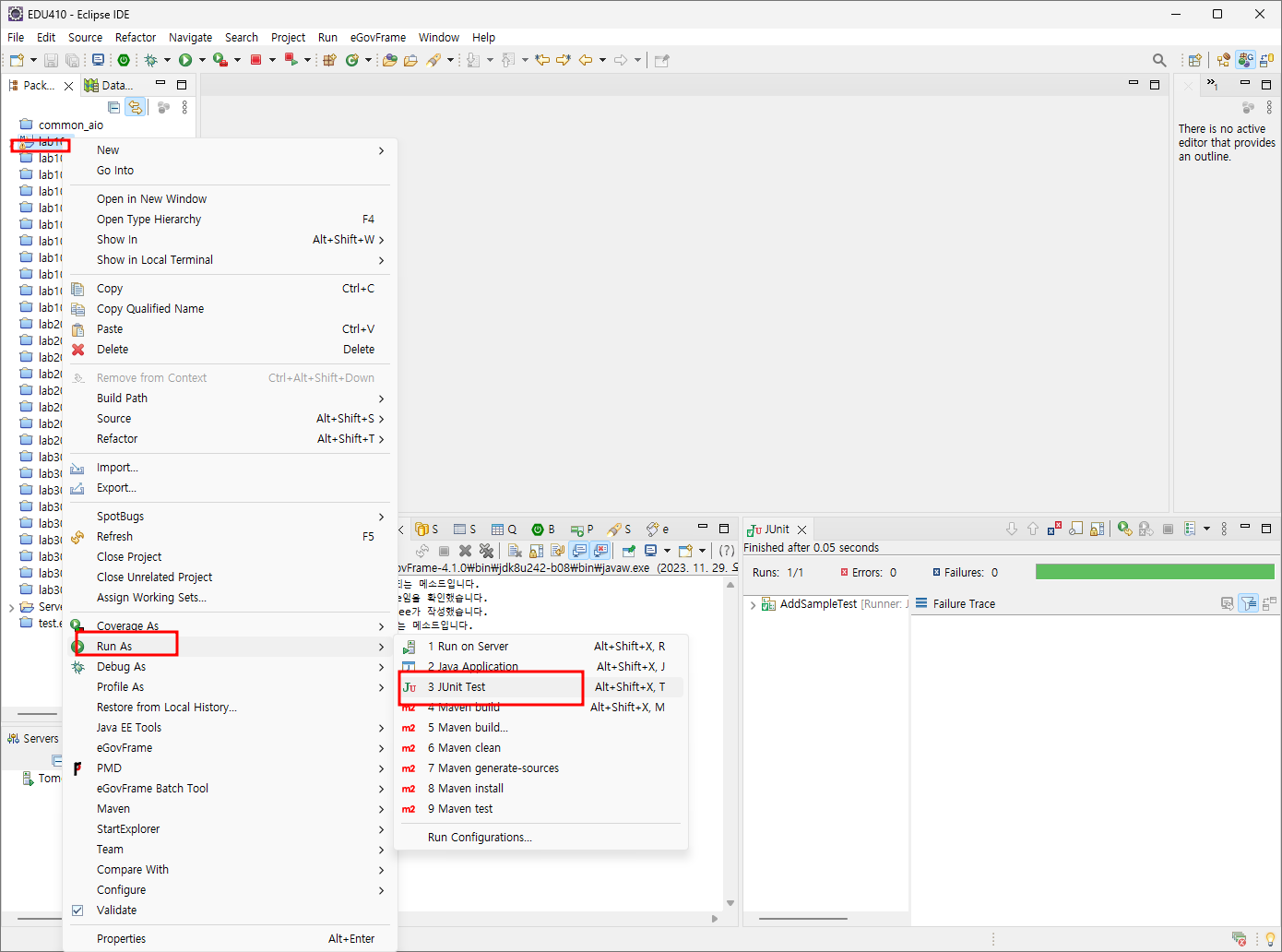Click the magnifier search icon at top right
The image size is (1282, 952).
1159,60
